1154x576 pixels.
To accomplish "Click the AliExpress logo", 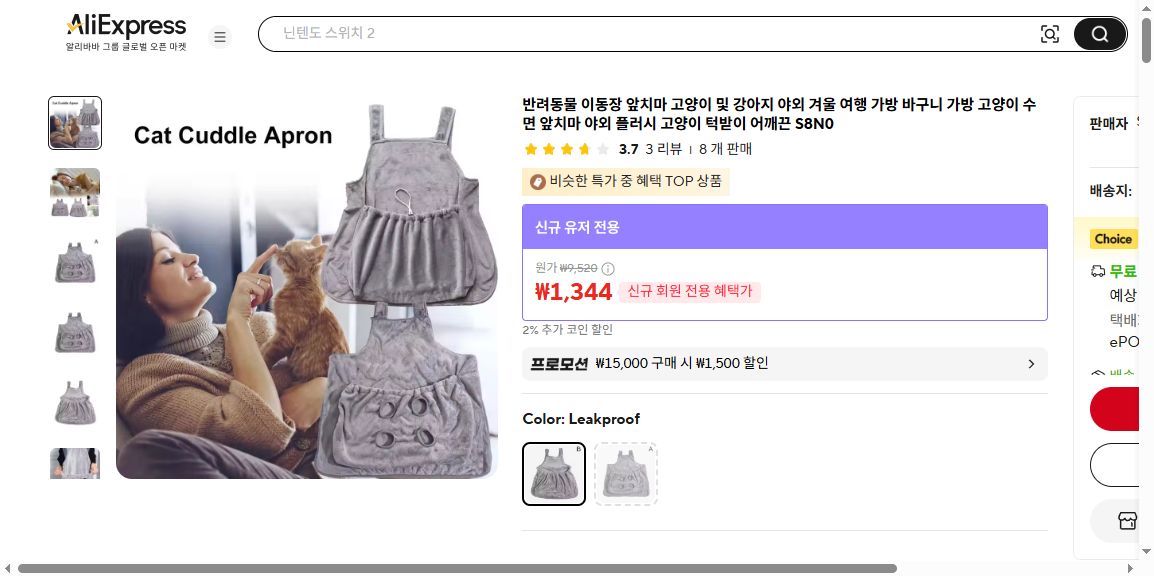I will [x=126, y=25].
